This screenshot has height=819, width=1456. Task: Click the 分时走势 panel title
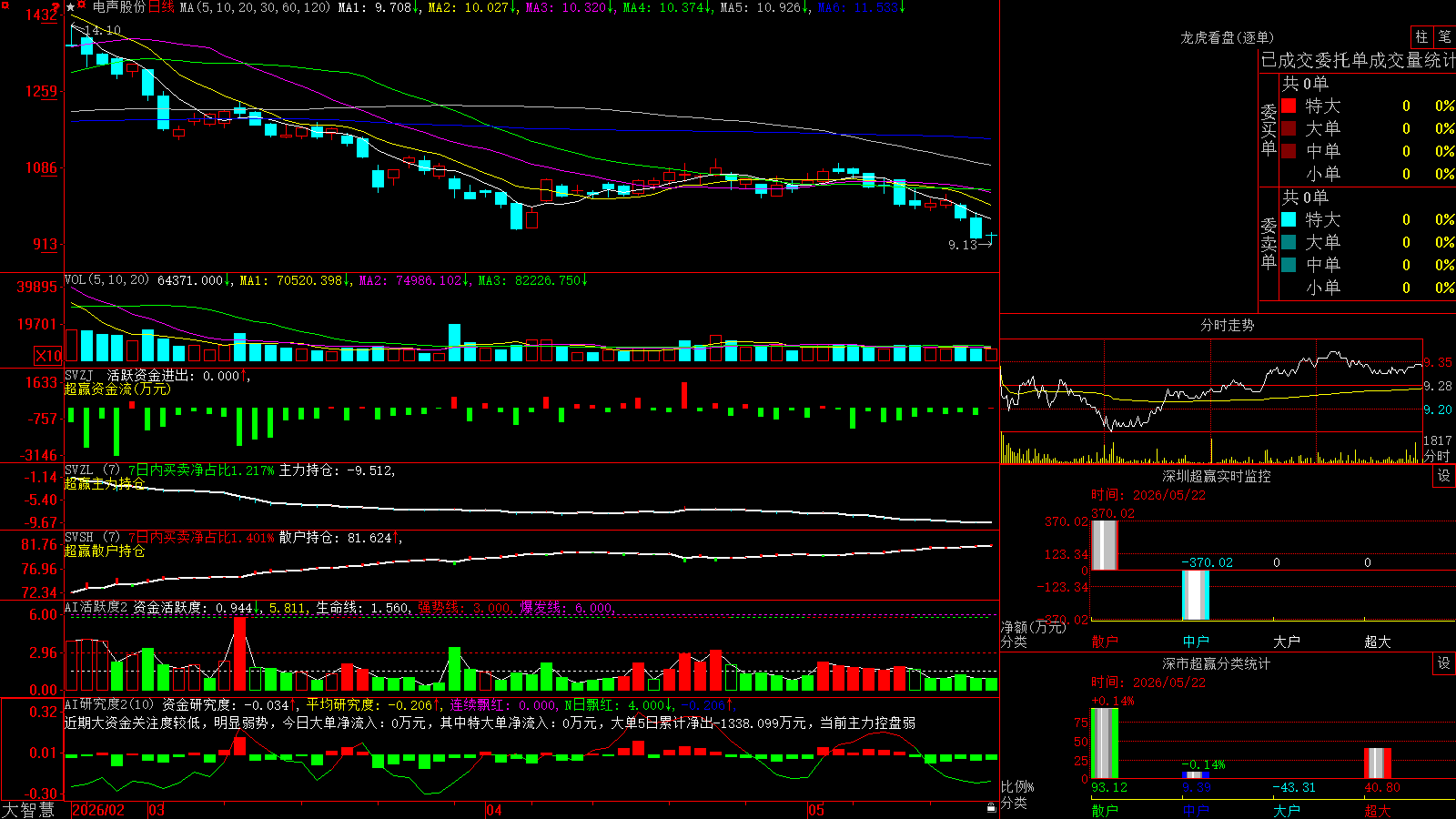click(x=1228, y=325)
